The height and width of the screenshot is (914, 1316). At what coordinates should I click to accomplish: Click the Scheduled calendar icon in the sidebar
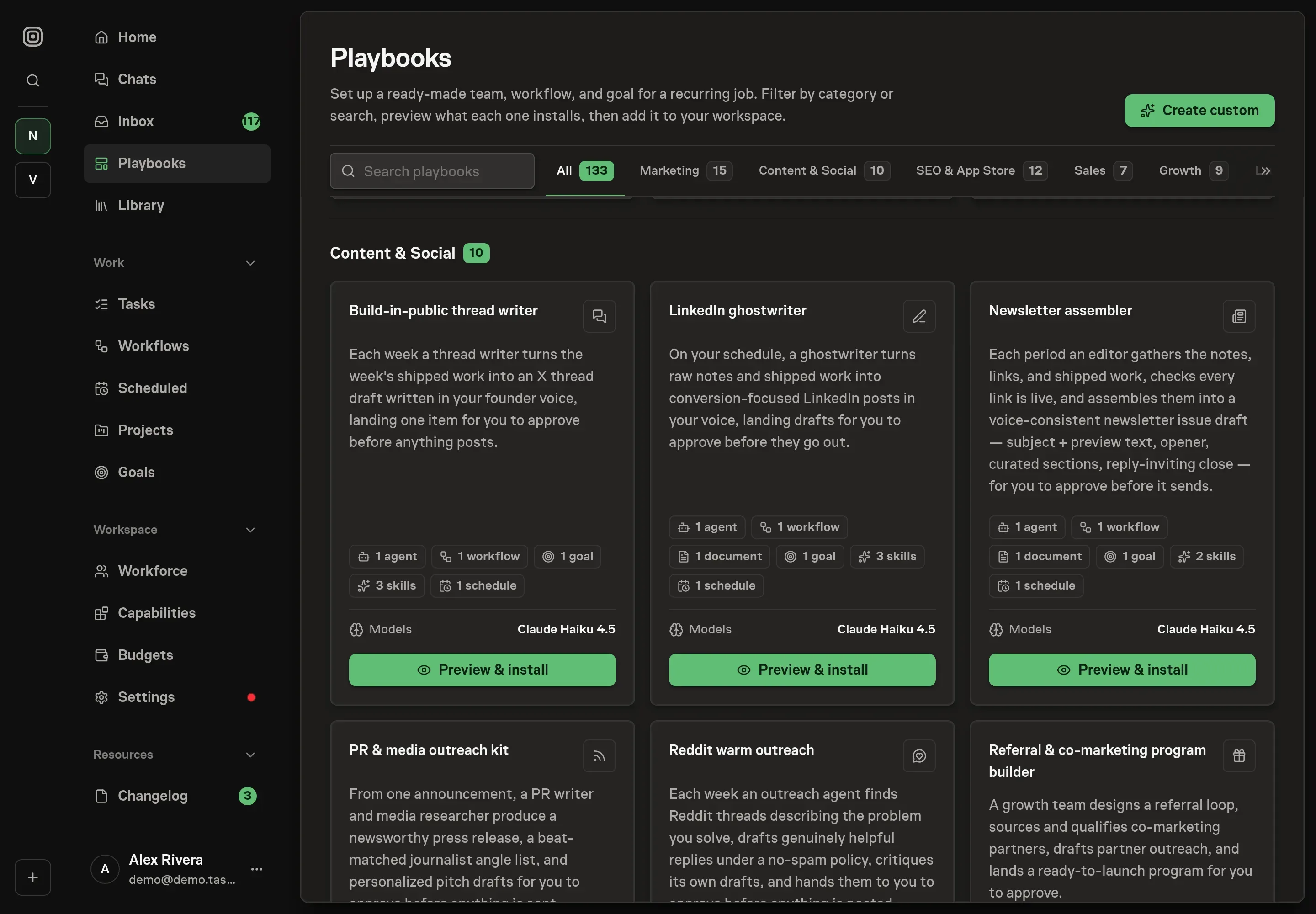[101, 388]
